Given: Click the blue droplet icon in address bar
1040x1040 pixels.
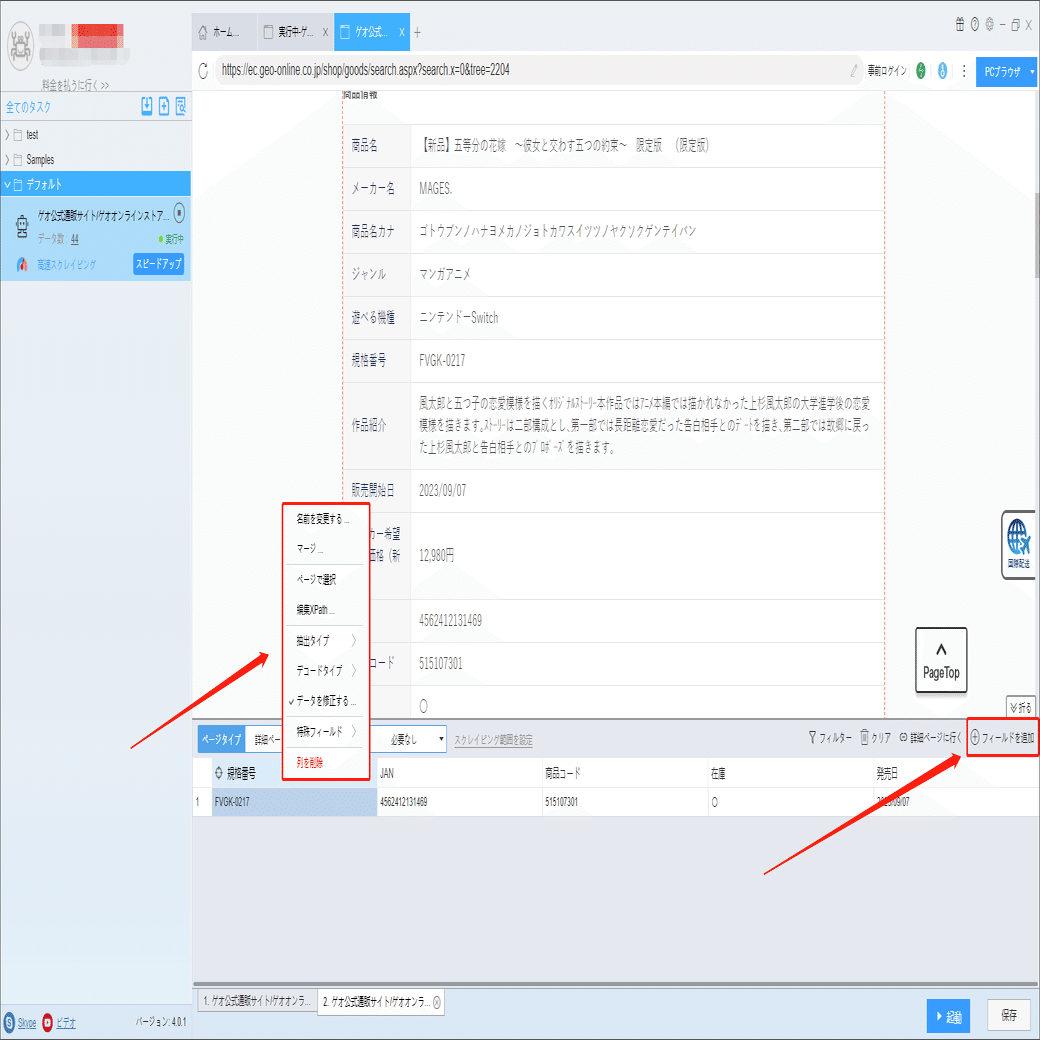Looking at the screenshot, I should pyautogui.click(x=942, y=70).
